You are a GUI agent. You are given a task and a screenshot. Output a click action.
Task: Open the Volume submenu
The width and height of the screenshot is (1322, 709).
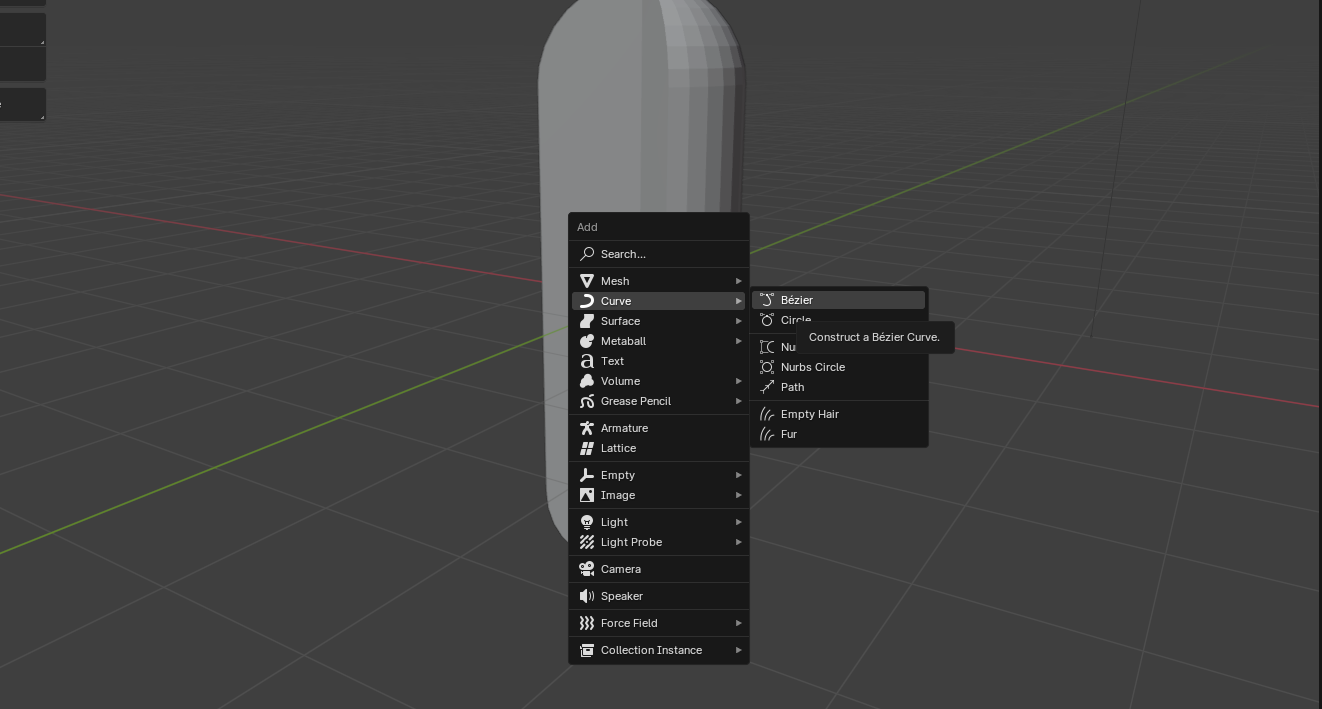tap(659, 381)
